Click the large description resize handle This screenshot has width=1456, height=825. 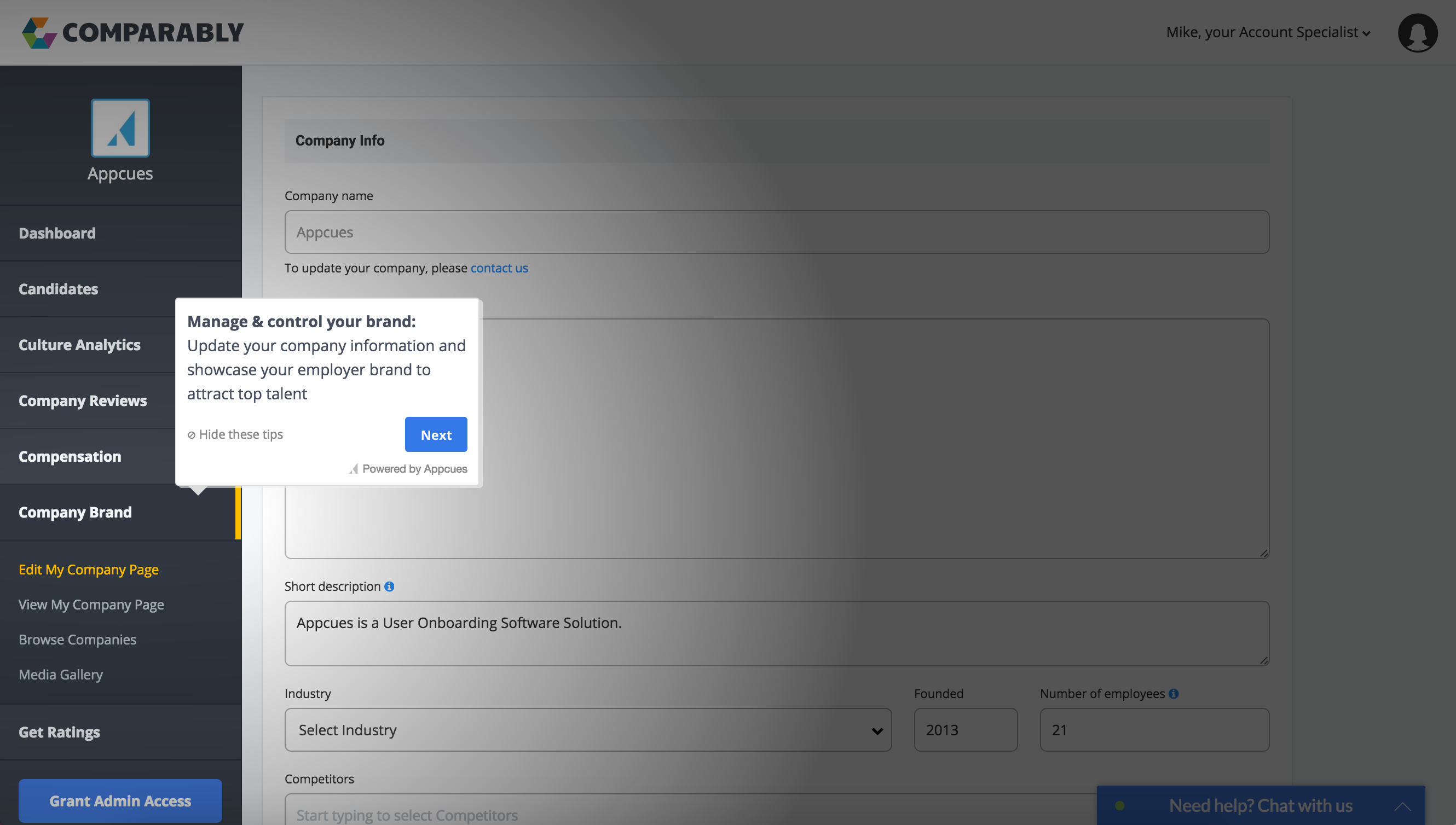coord(1264,553)
